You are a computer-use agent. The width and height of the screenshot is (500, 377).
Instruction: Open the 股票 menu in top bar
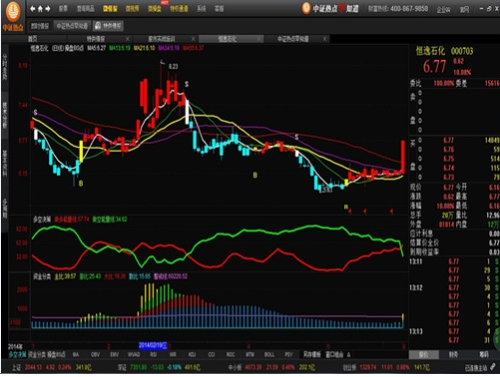pyautogui.click(x=63, y=9)
